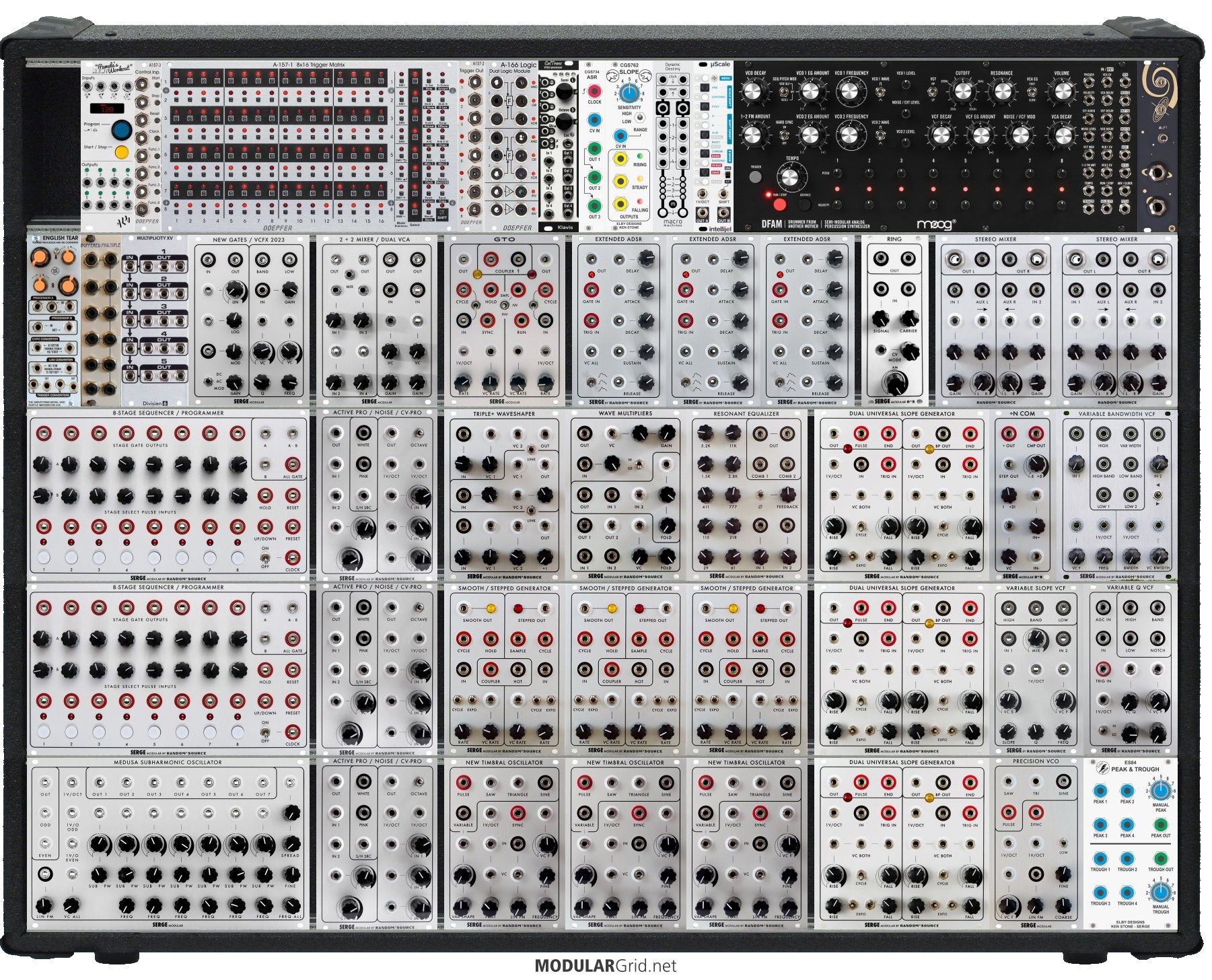Click the green Trough Out jack

[1160, 858]
